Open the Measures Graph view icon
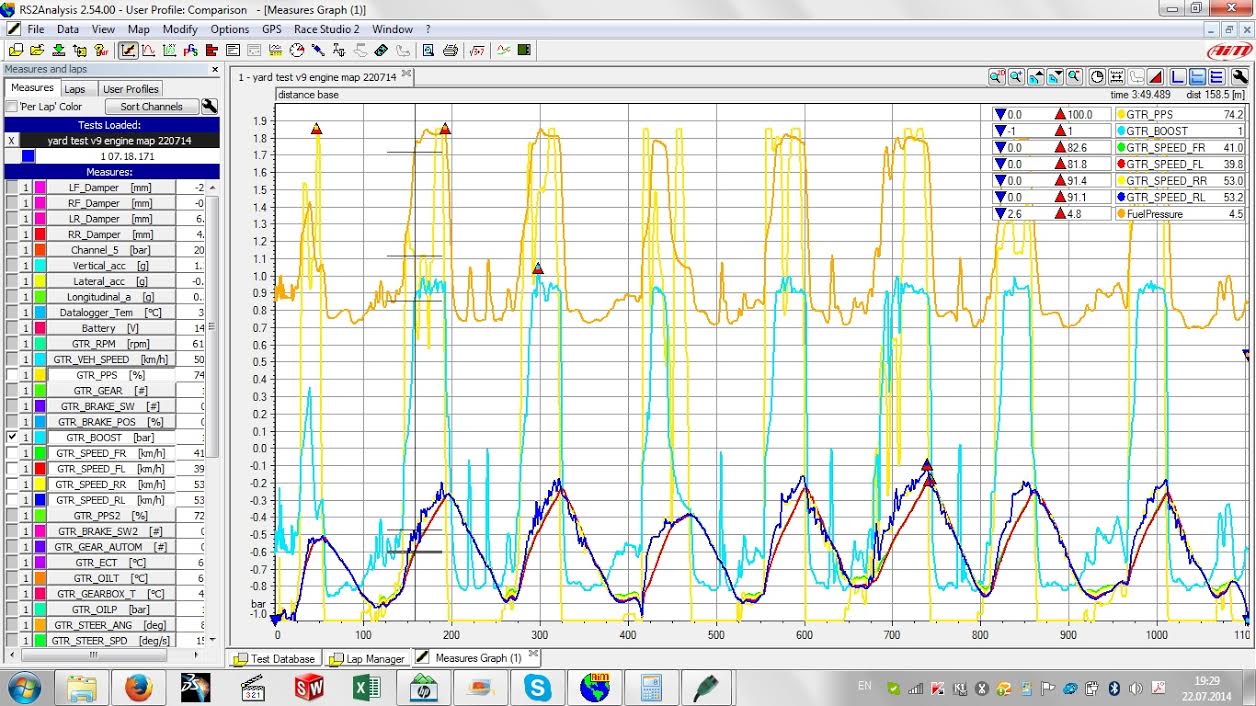This screenshot has height=706, width=1256. coord(129,50)
